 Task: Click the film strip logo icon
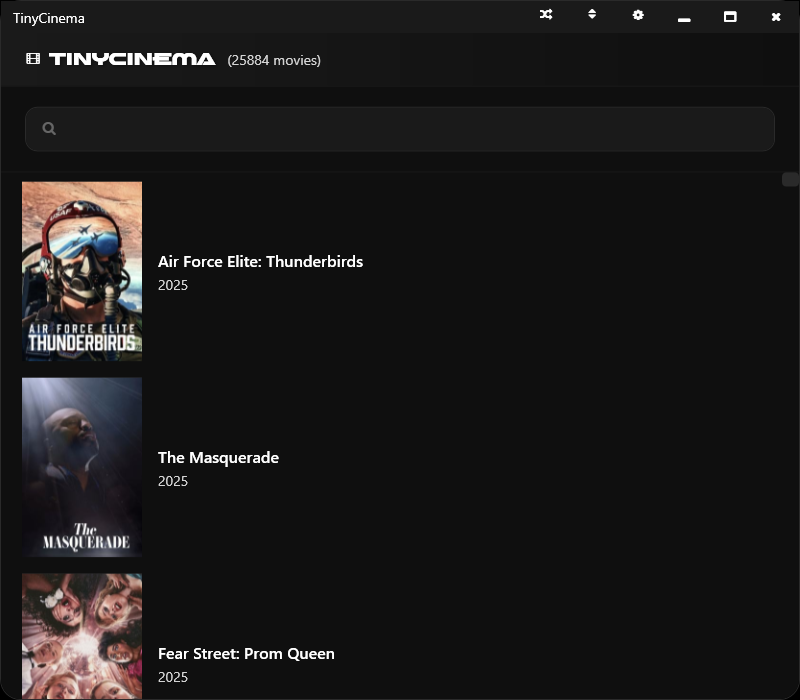[x=33, y=59]
